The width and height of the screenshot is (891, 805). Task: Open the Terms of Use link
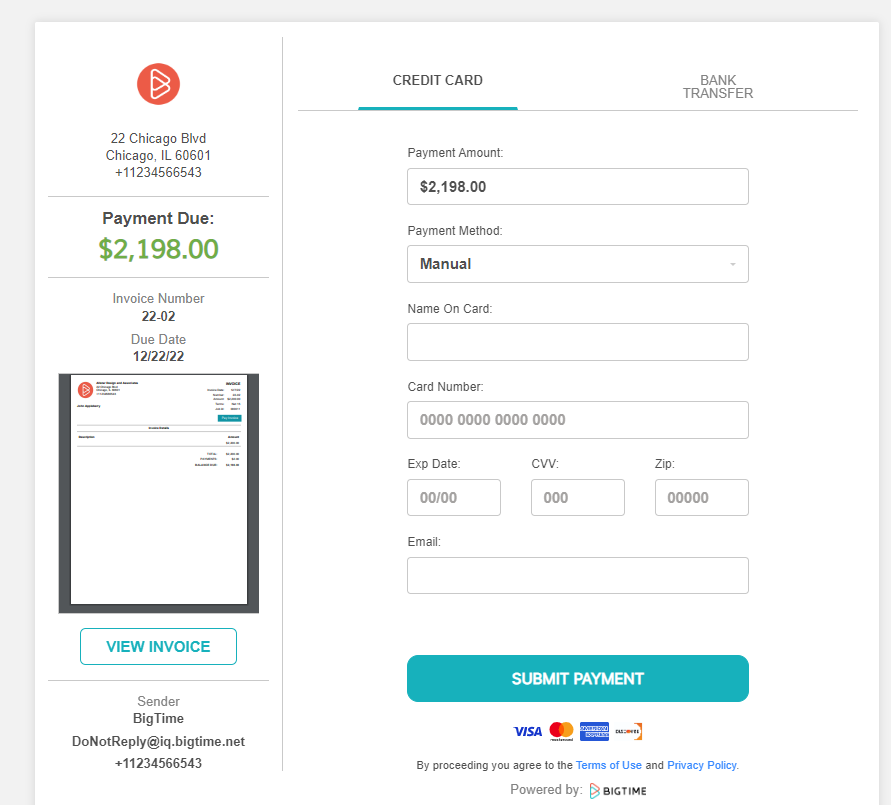click(x=609, y=765)
